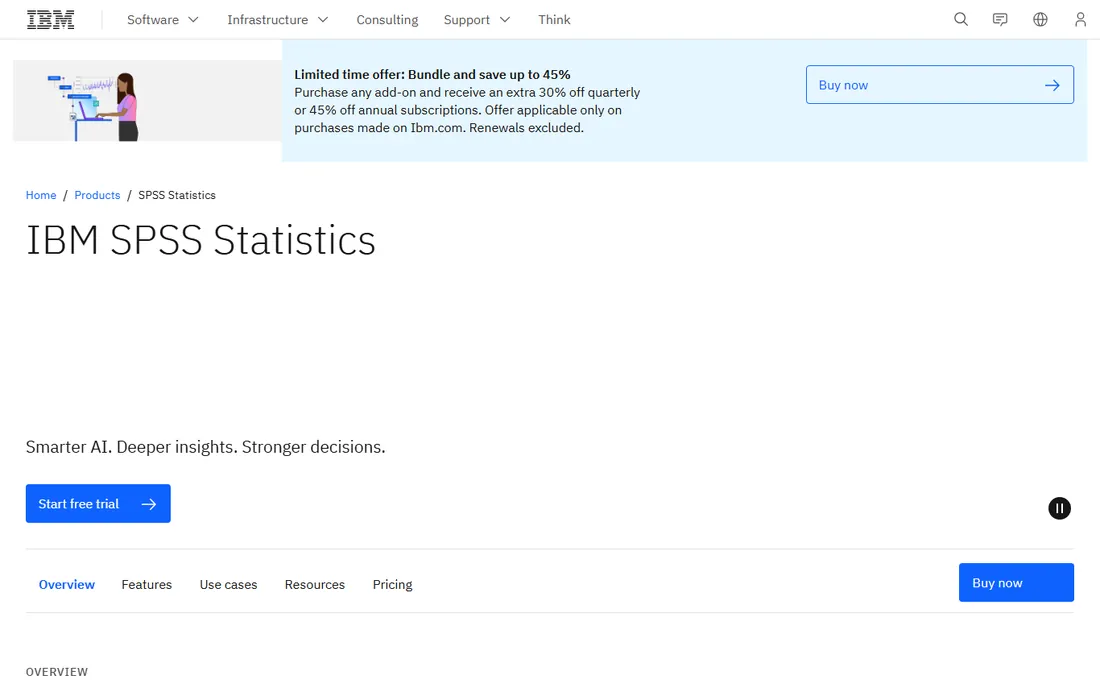Click the IBM logo
The image size is (1100, 688).
coord(51,20)
